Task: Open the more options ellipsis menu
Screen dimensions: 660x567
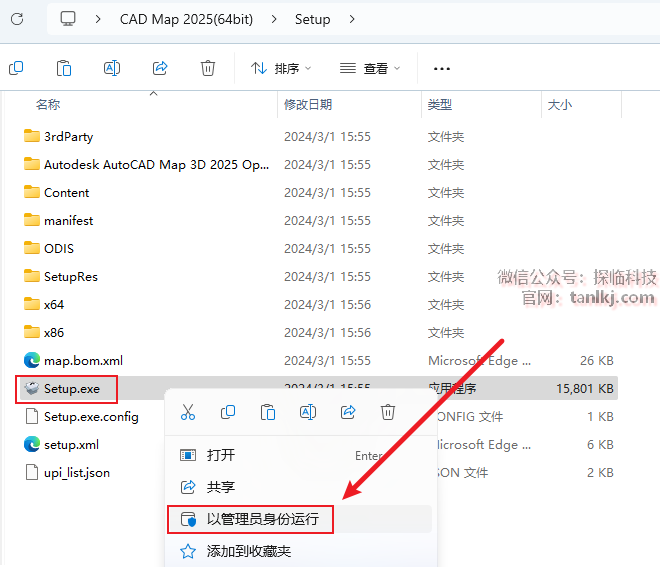Action: tap(442, 69)
